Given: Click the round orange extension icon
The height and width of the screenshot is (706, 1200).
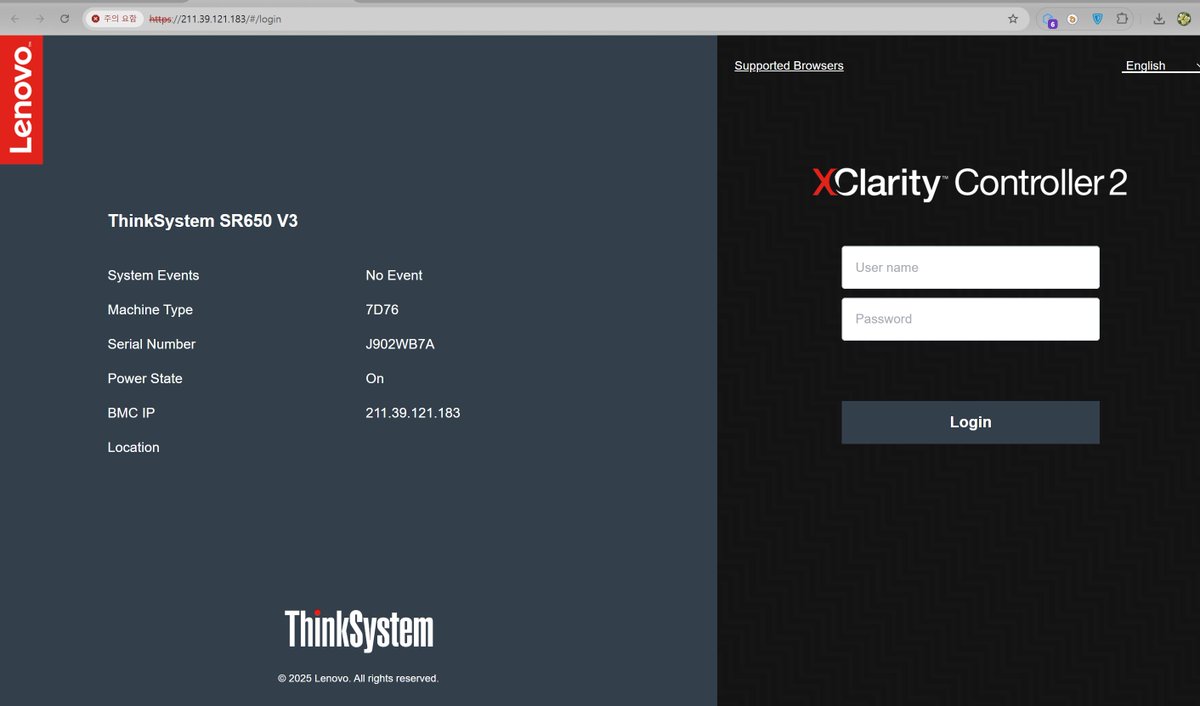Looking at the screenshot, I should [x=1072, y=18].
